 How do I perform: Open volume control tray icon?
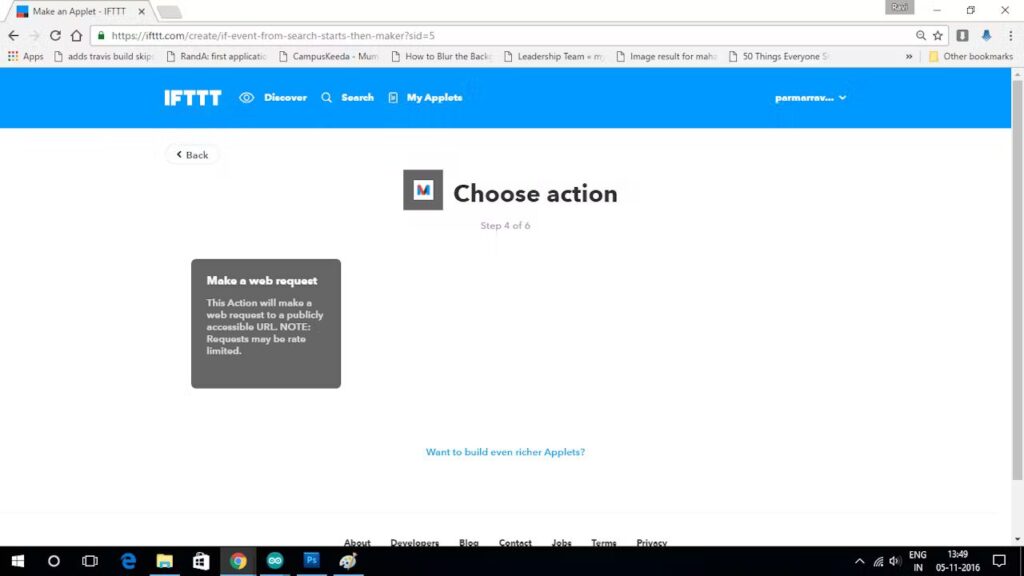[x=895, y=562]
